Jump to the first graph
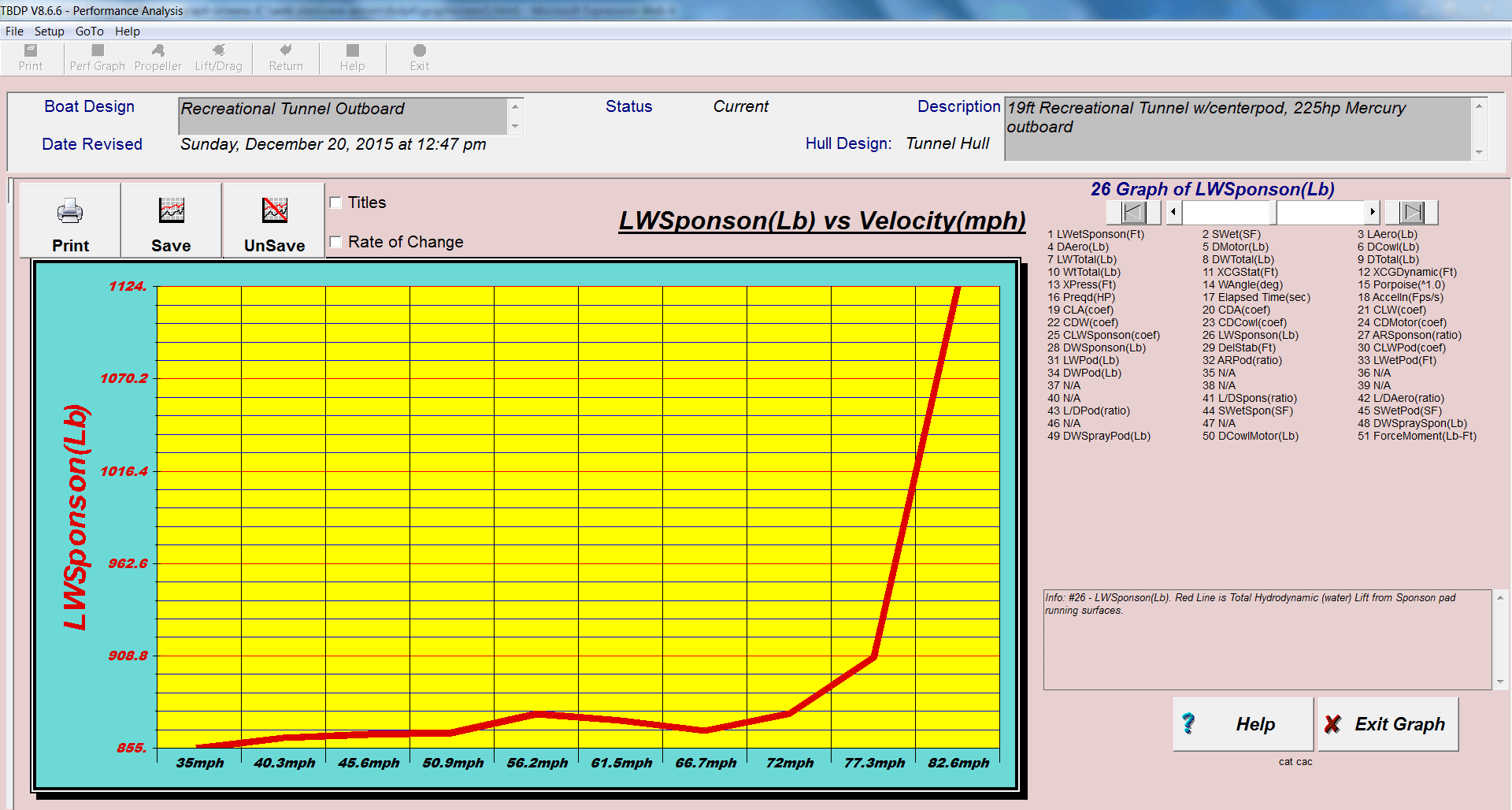This screenshot has width=1512, height=810. 1133,212
